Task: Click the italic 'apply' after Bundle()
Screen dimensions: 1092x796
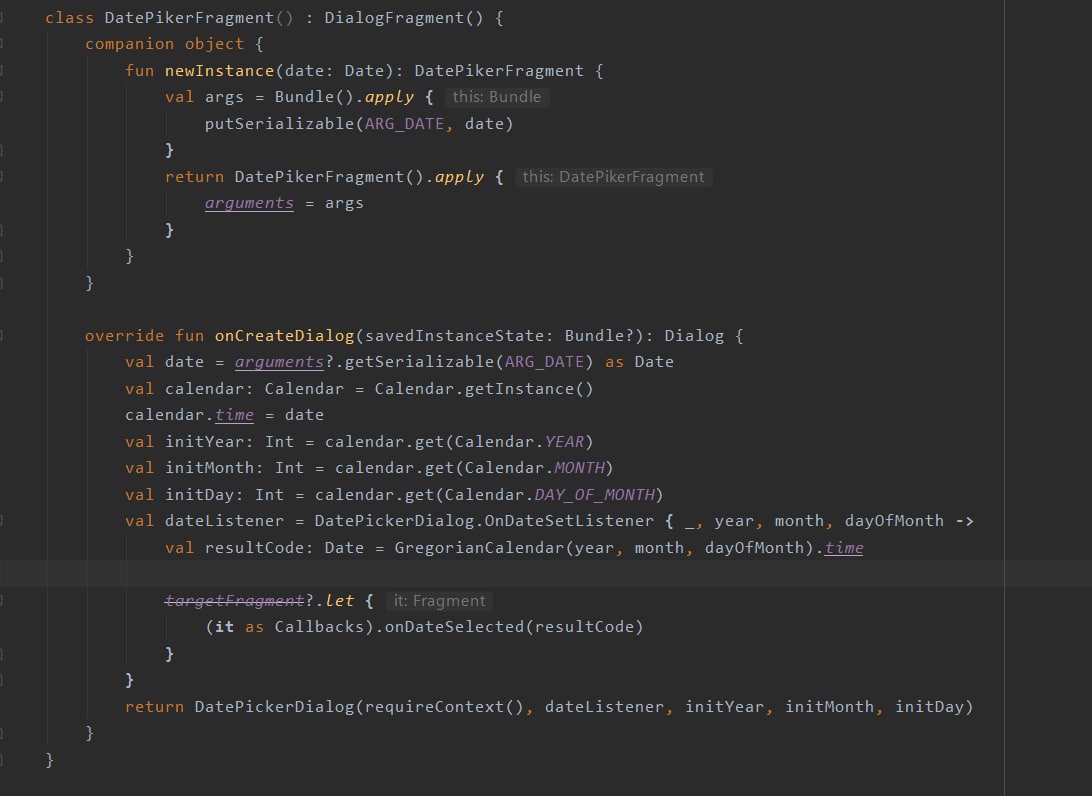Action: (x=389, y=97)
